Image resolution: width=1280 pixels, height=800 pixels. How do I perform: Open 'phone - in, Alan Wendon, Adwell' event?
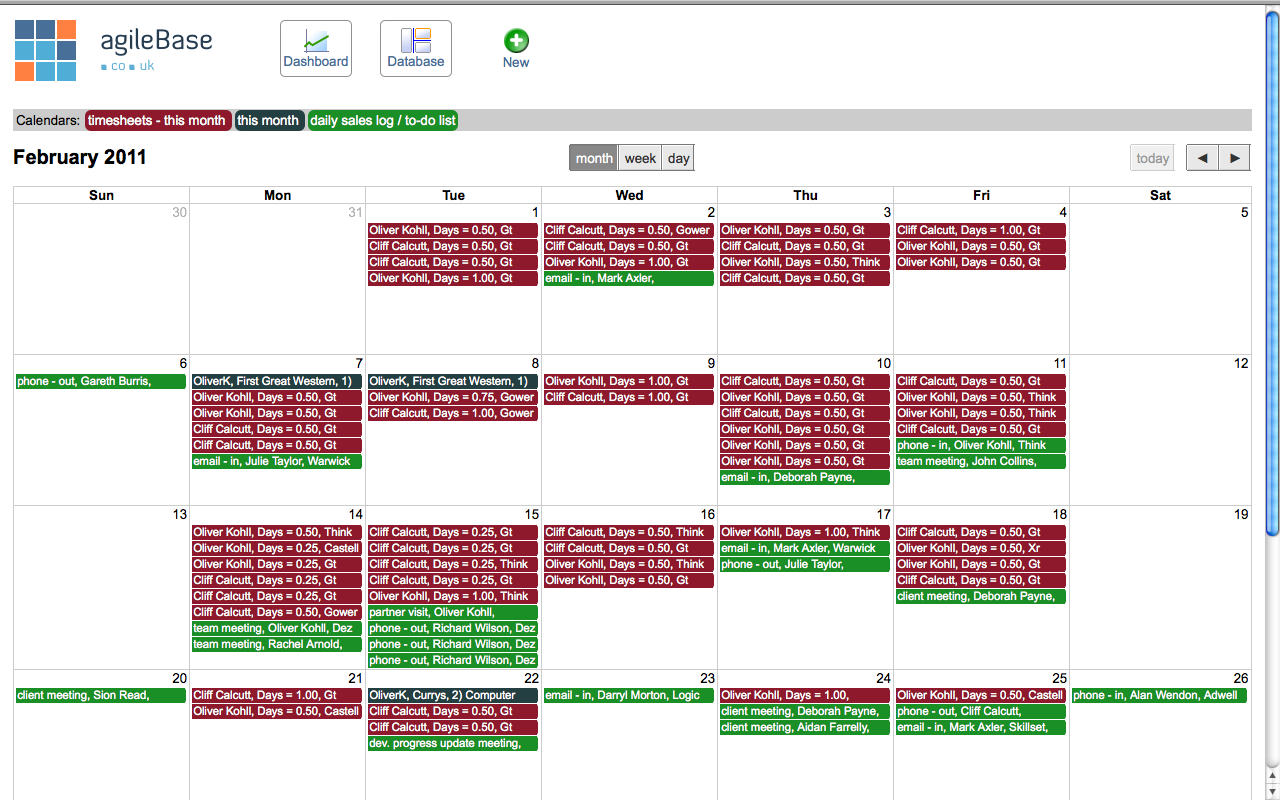click(1159, 695)
